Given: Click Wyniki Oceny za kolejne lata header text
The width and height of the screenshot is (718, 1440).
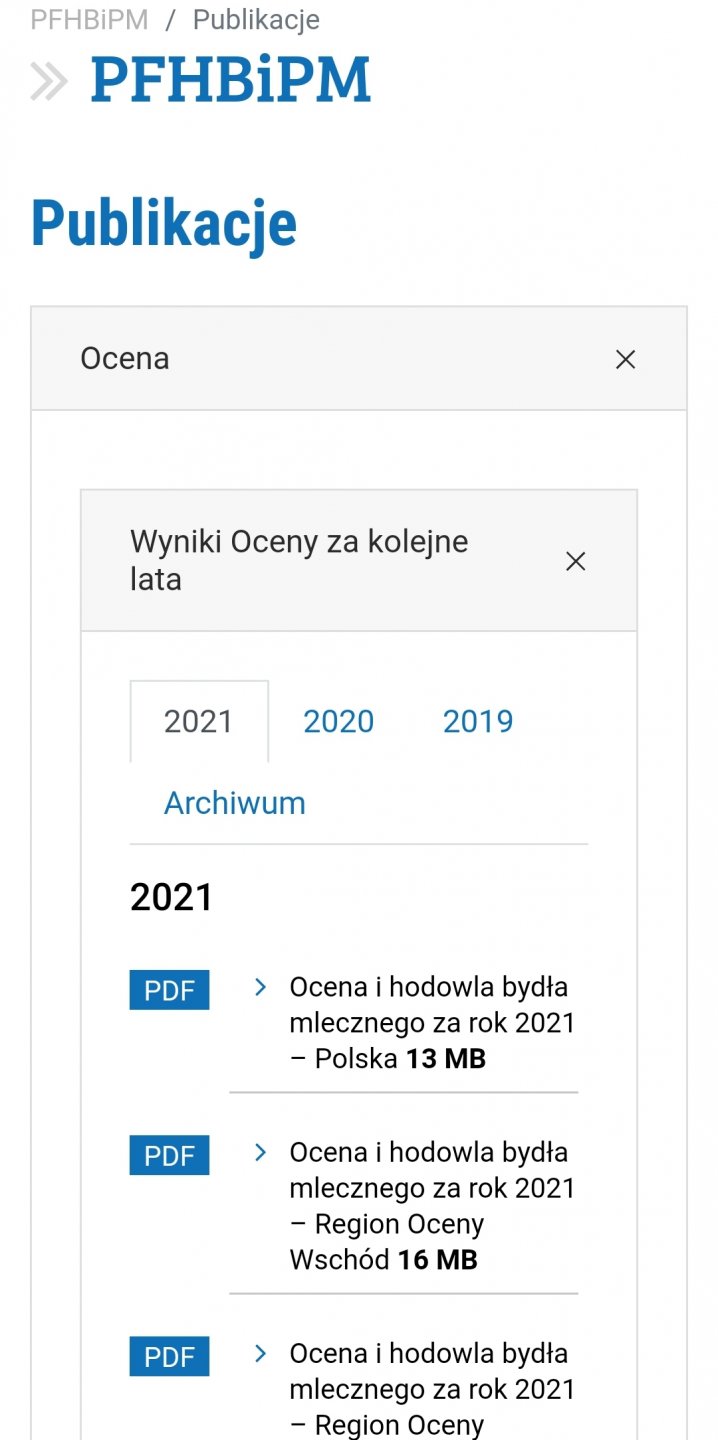Looking at the screenshot, I should point(299,560).
